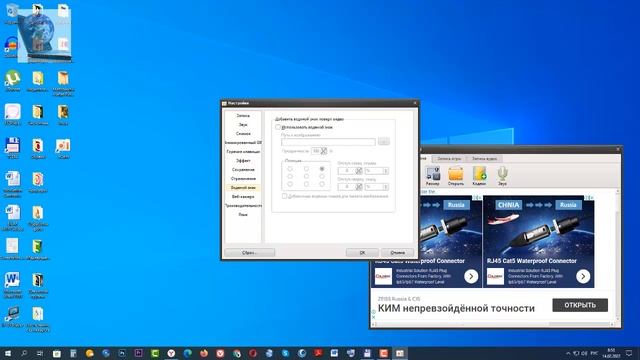Image resolution: width=640 pixels, height=360 pixels.
Task: Open Запись settings category
Action: (x=243, y=116)
